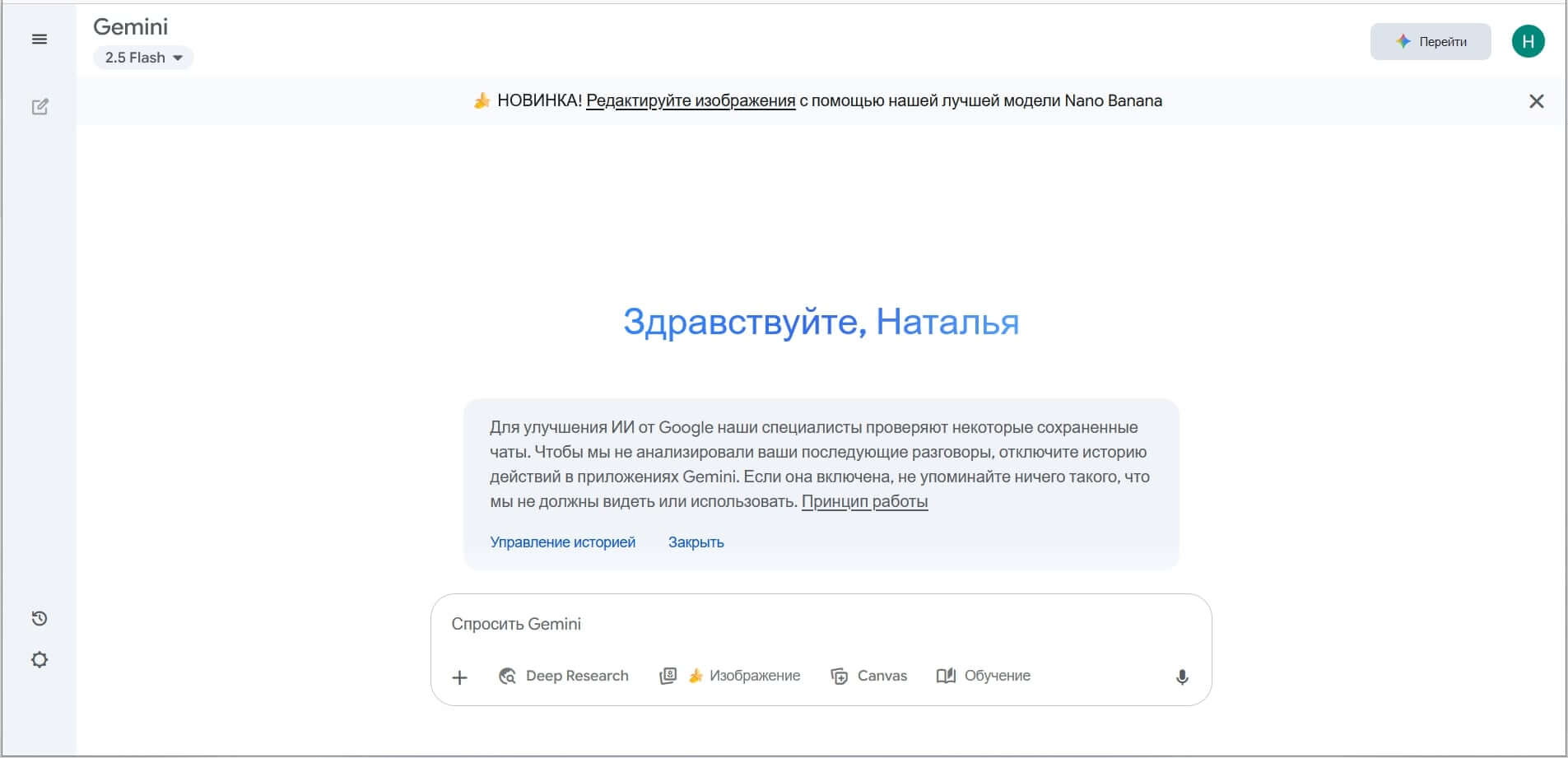This screenshot has height=758, width=1568.
Task: Click Закрыть in the privacy notice
Action: (x=696, y=542)
